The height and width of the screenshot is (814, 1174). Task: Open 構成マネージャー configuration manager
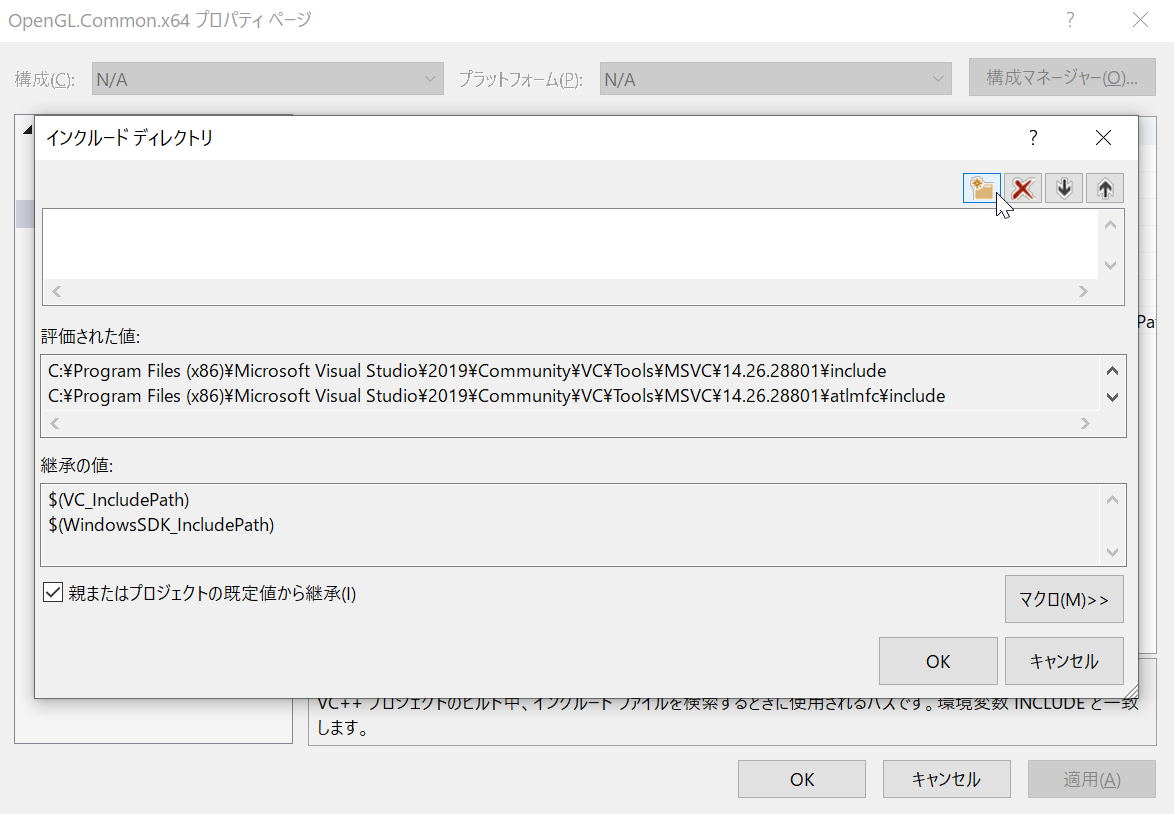pyautogui.click(x=1062, y=78)
